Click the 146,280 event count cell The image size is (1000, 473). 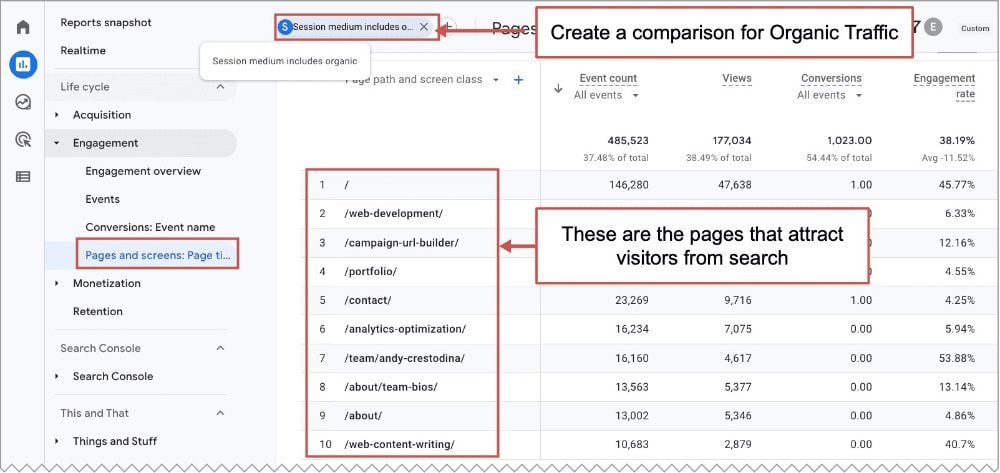627,185
